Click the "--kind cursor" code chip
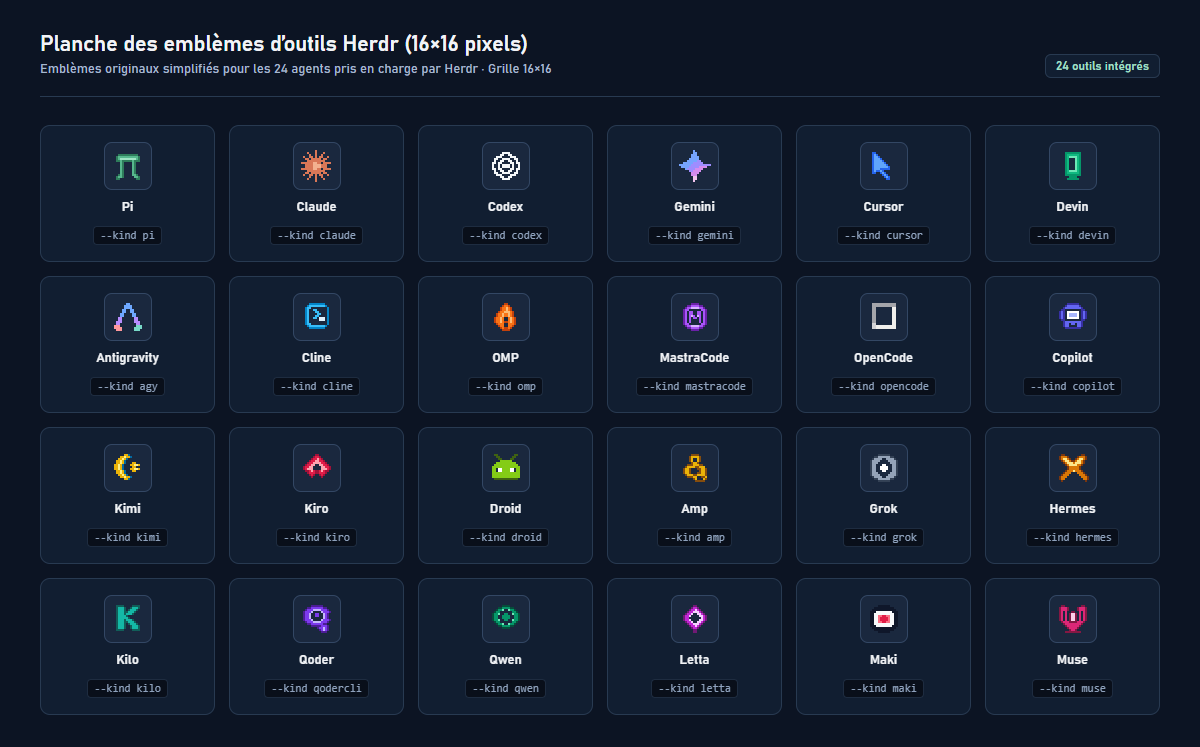Image resolution: width=1200 pixels, height=747 pixels. pyautogui.click(x=883, y=236)
